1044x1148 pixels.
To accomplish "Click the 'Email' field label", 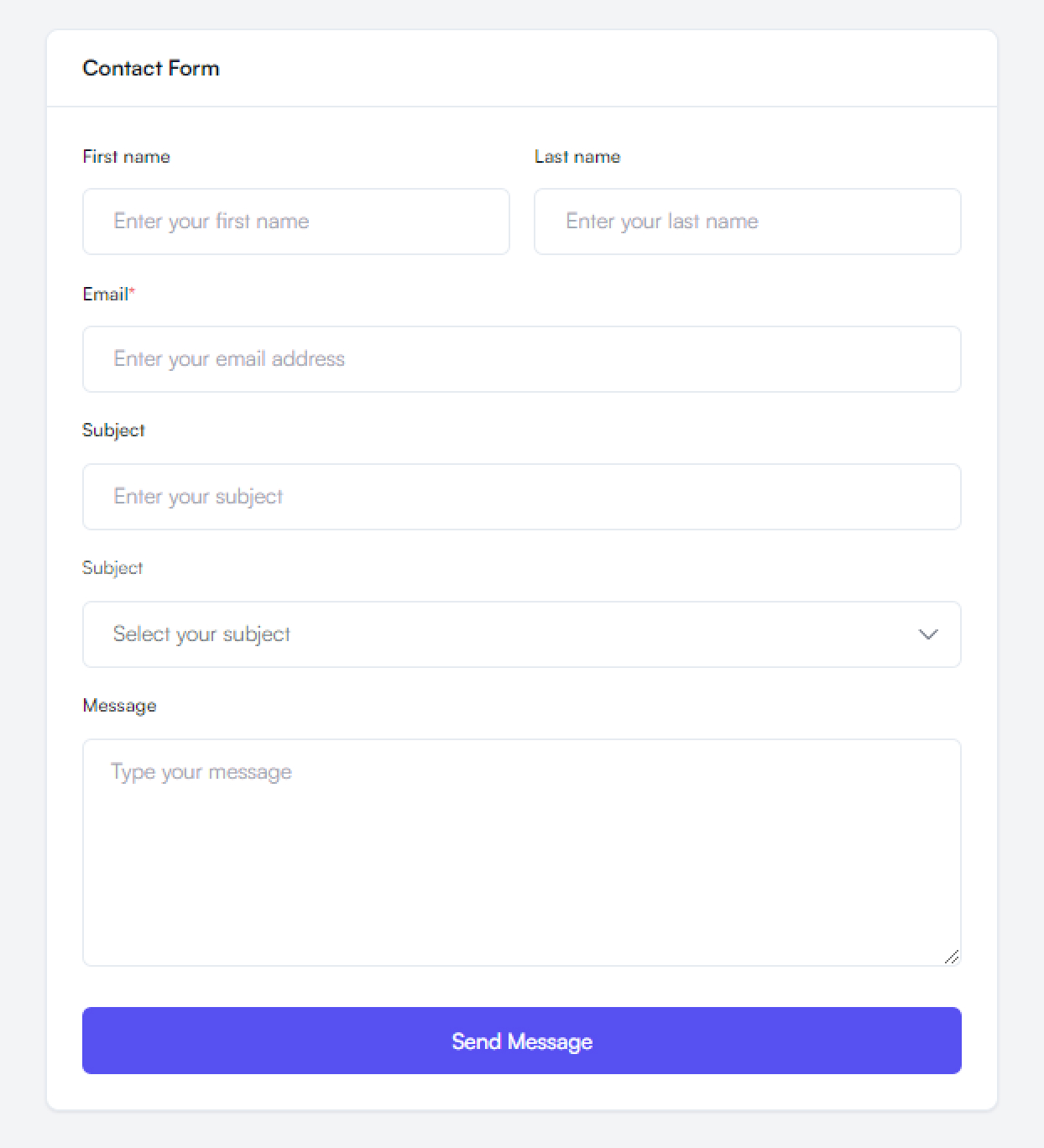I will point(105,295).
